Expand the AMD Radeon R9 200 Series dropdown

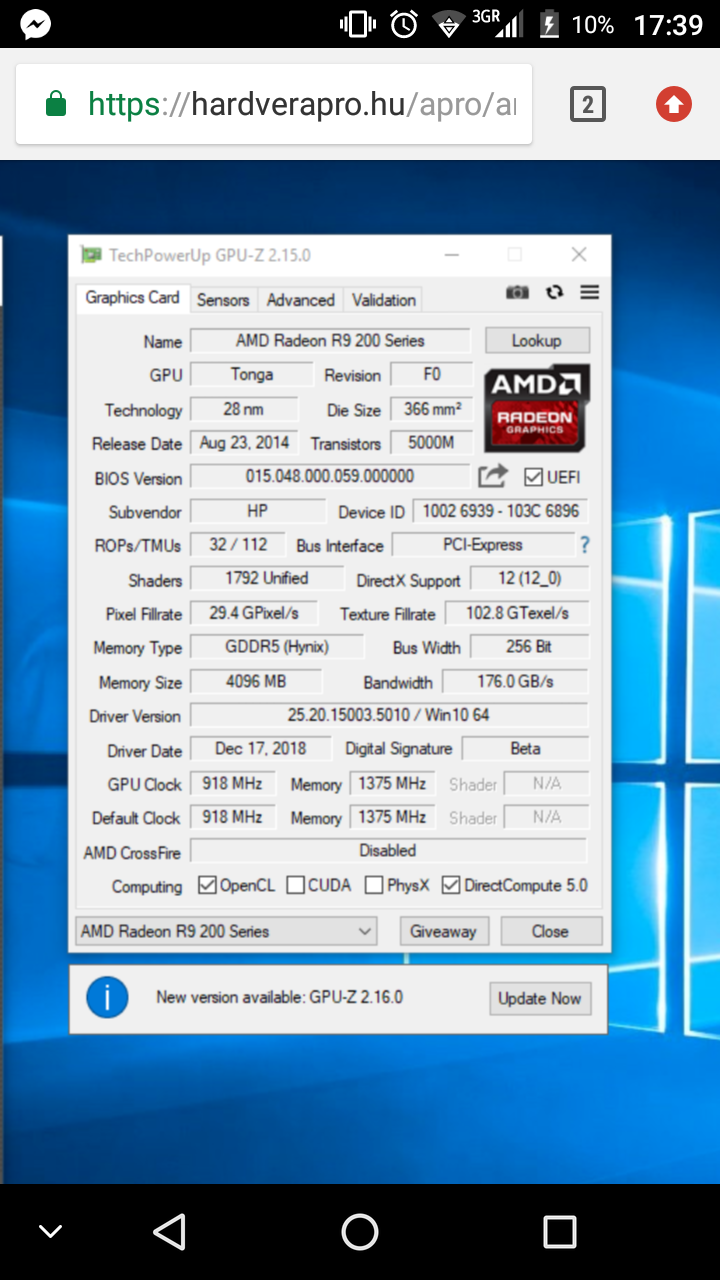(x=226, y=931)
